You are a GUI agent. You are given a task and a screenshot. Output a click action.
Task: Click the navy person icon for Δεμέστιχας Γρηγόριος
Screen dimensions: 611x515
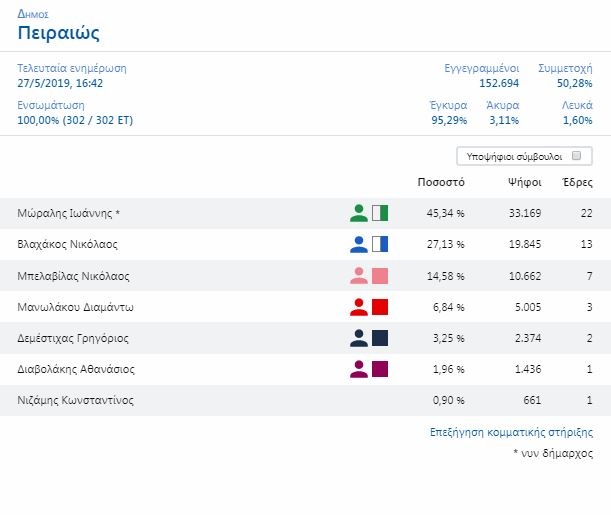point(358,338)
